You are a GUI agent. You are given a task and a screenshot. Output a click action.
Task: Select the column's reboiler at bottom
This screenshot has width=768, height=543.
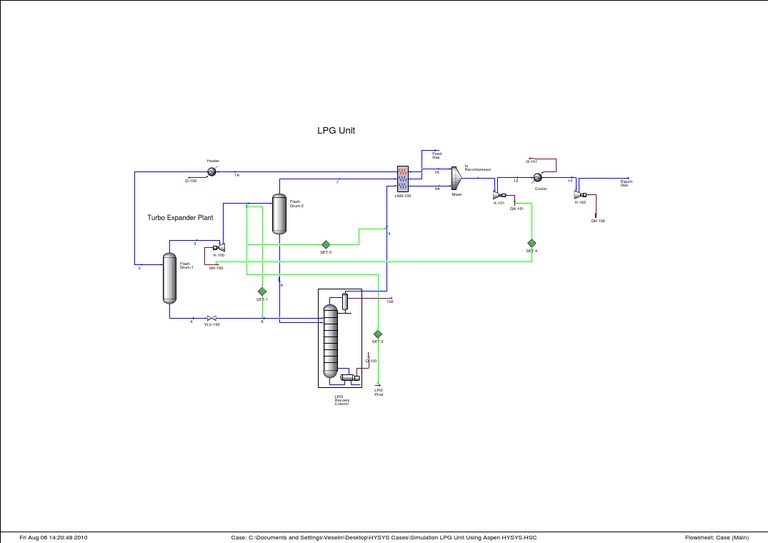tap(350, 378)
